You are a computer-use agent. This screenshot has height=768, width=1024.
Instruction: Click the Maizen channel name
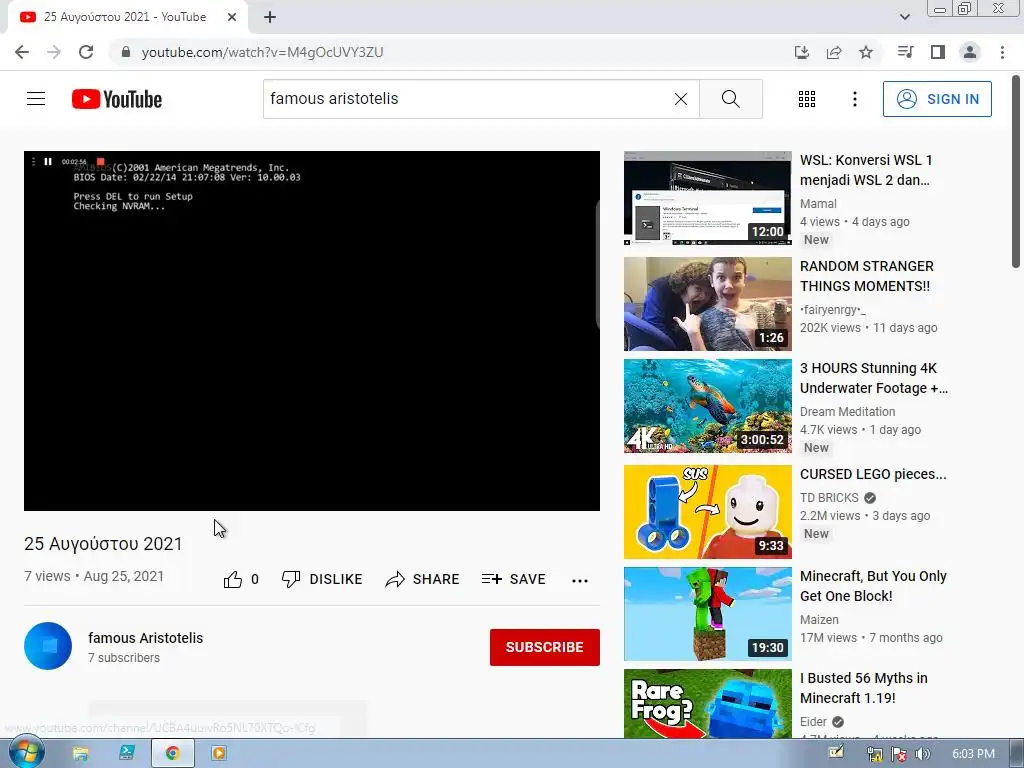(819, 620)
